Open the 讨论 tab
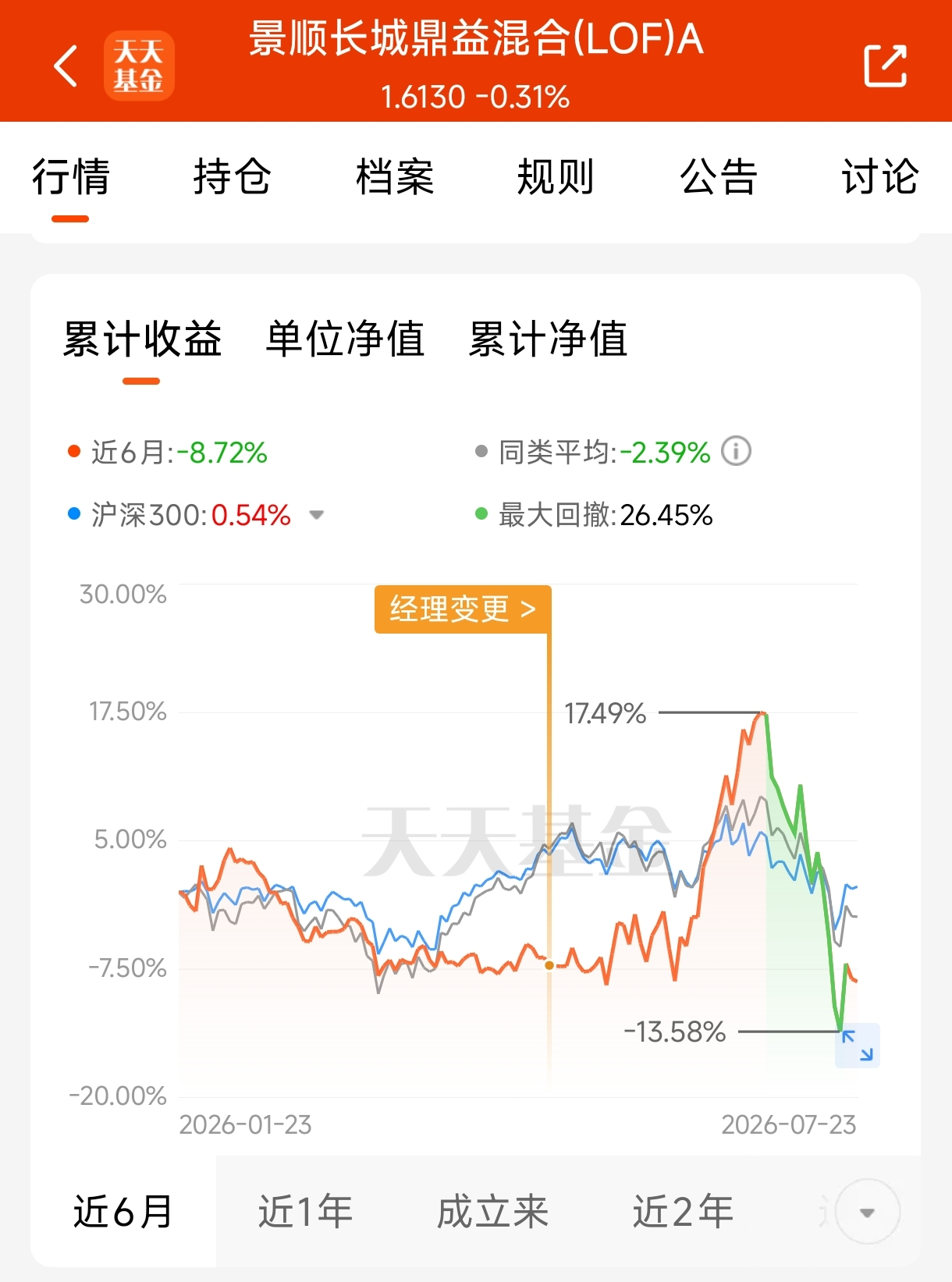The width and height of the screenshot is (952, 1282). 879,176
